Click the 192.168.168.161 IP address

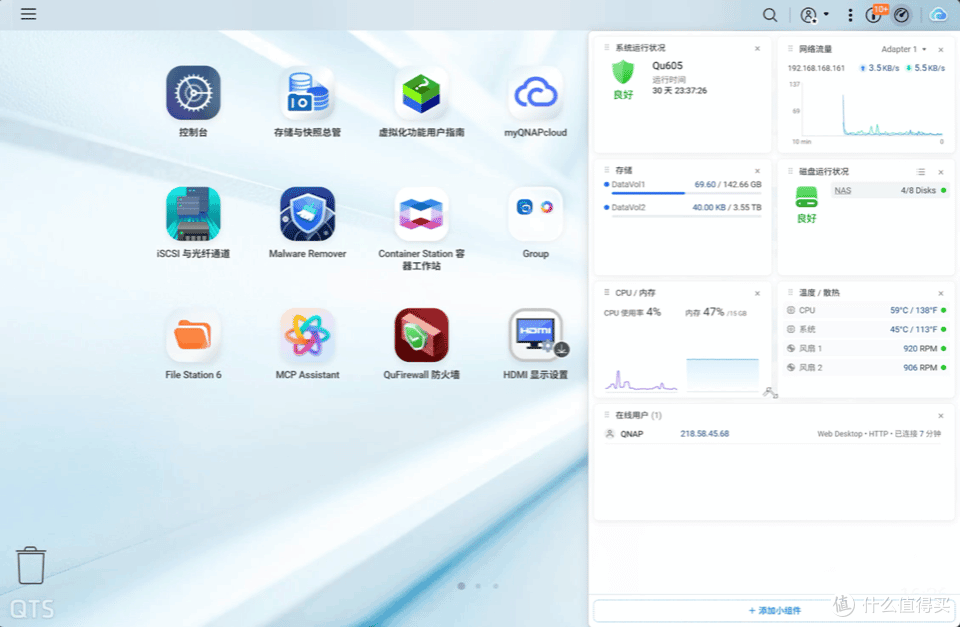(816, 68)
